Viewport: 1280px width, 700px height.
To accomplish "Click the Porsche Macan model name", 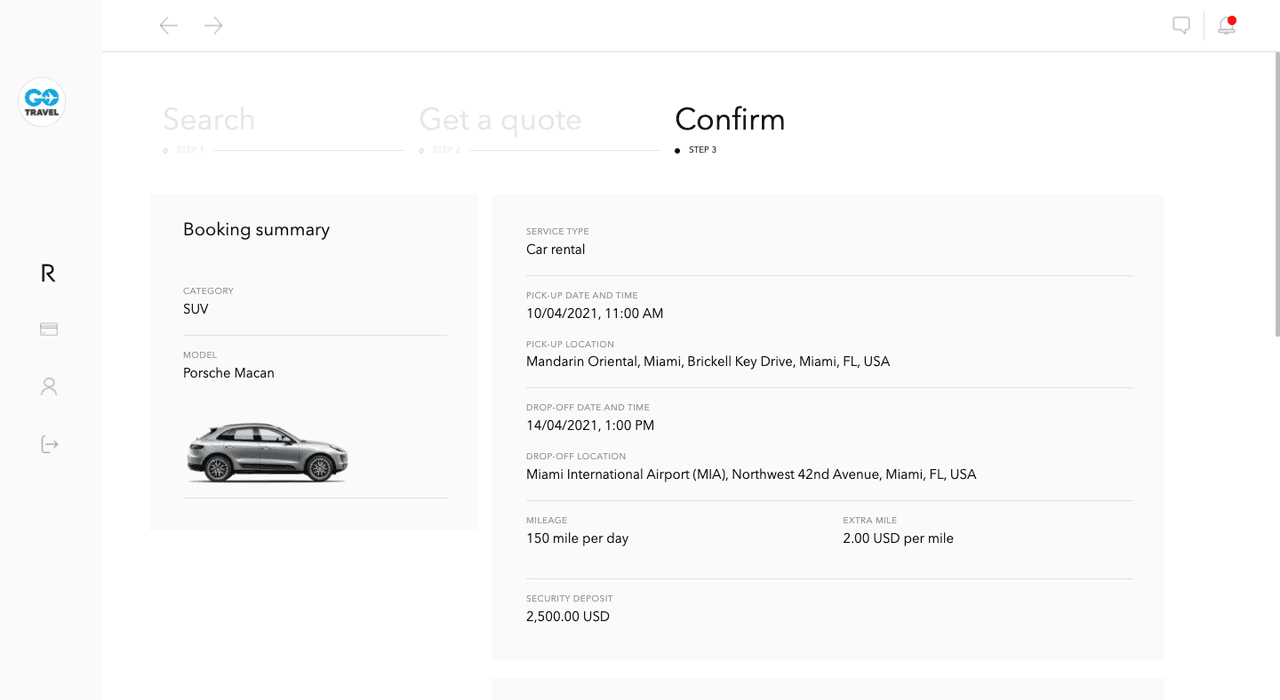I will [x=229, y=373].
